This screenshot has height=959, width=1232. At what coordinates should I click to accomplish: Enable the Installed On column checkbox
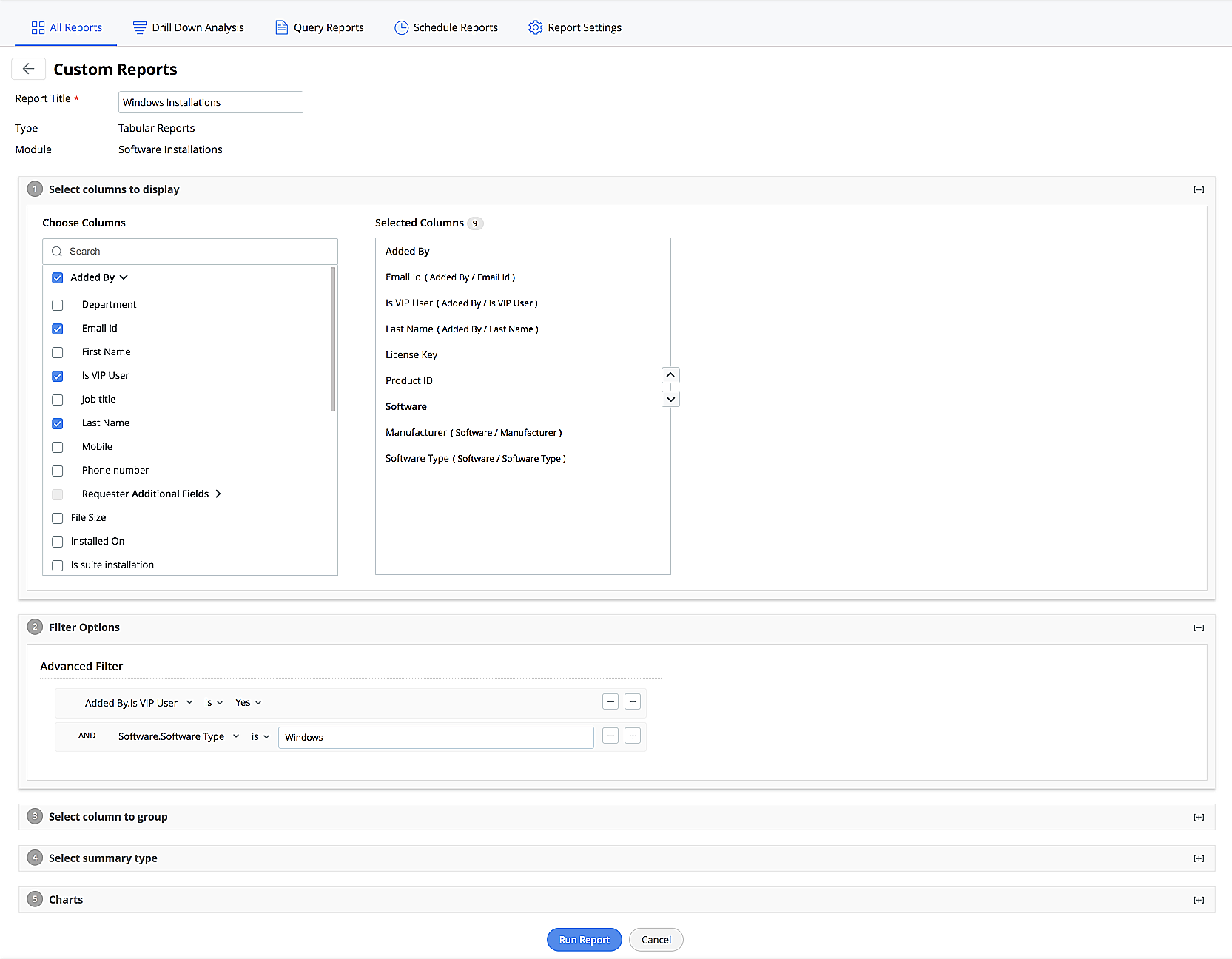pos(58,542)
